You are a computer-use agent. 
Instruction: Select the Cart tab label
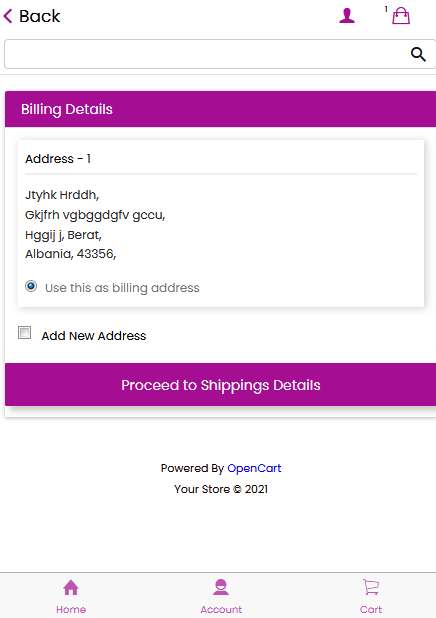point(371,609)
